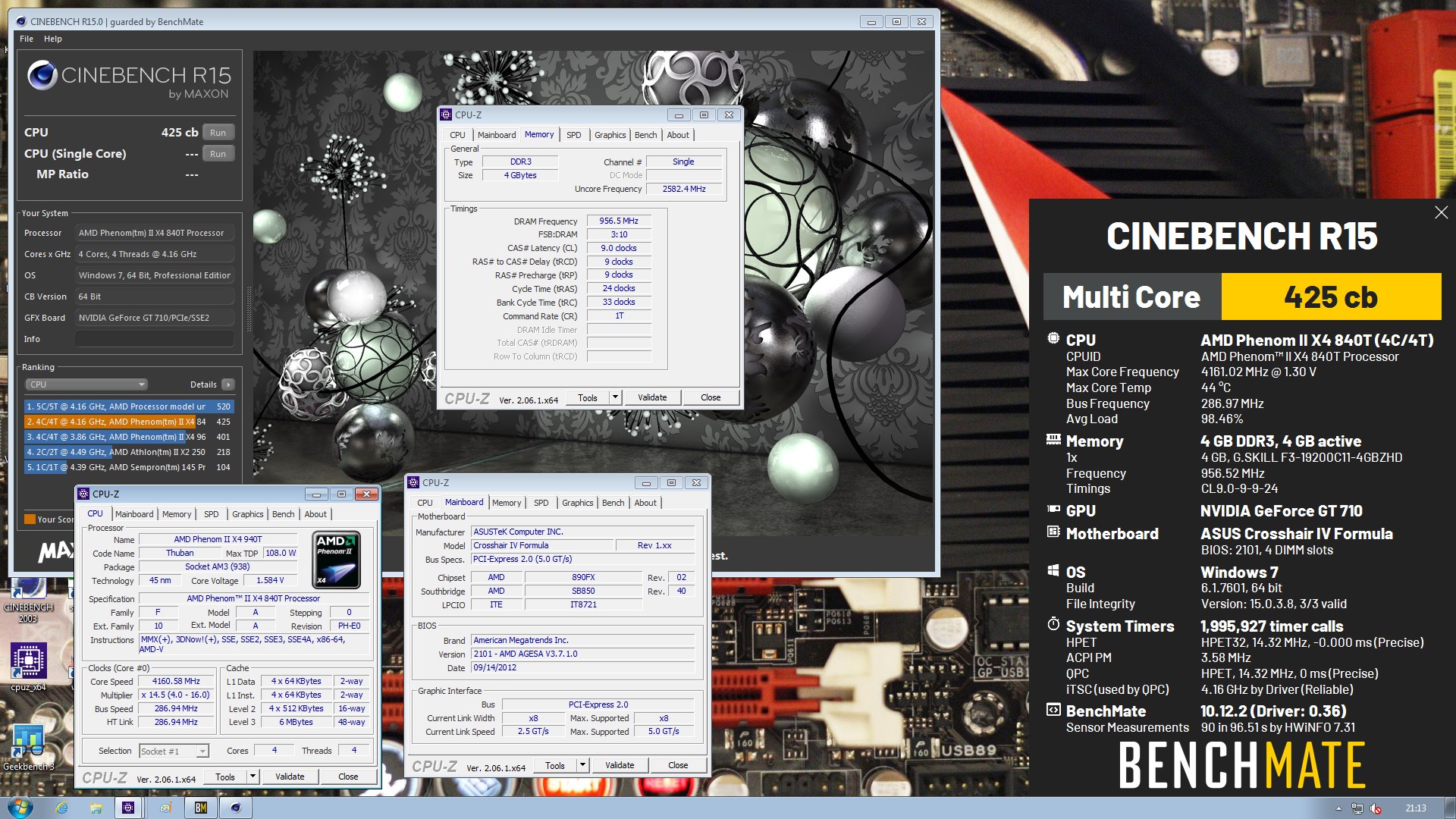This screenshot has height=819, width=1456.
Task: Open cpuz_x64 desktop shortcut
Action: pyautogui.click(x=29, y=667)
